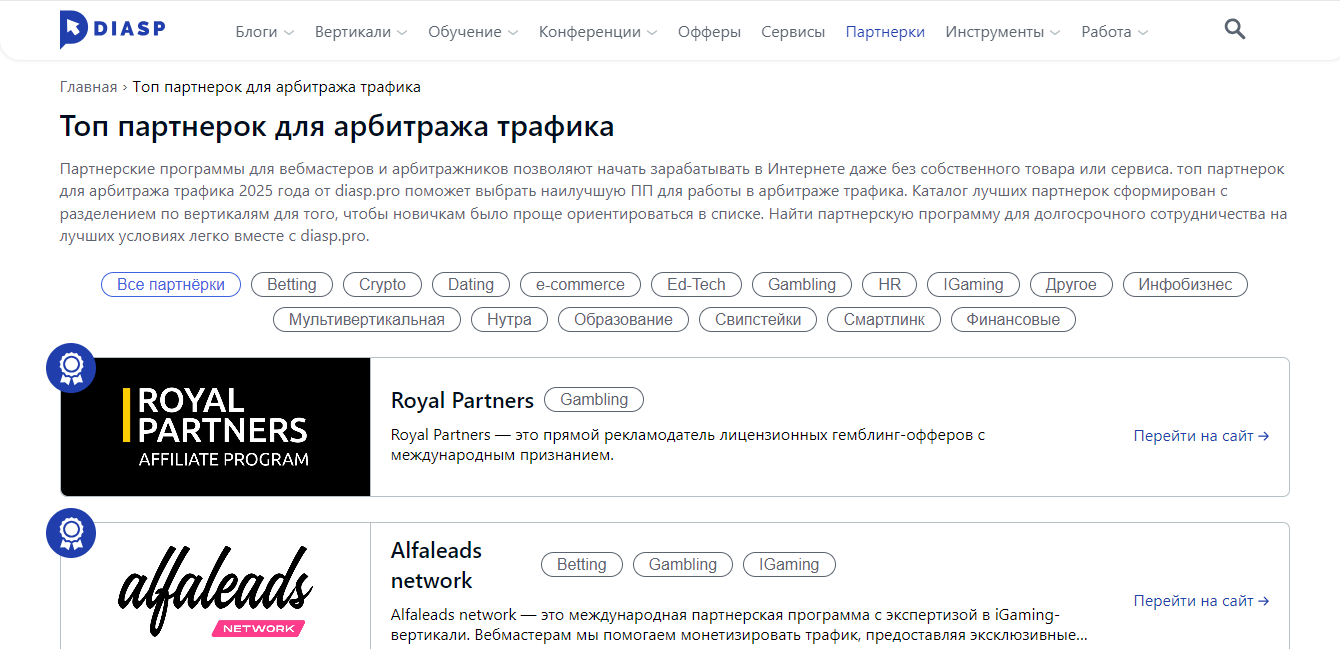
Task: Select the Все партнёрки filter
Action: click(171, 285)
